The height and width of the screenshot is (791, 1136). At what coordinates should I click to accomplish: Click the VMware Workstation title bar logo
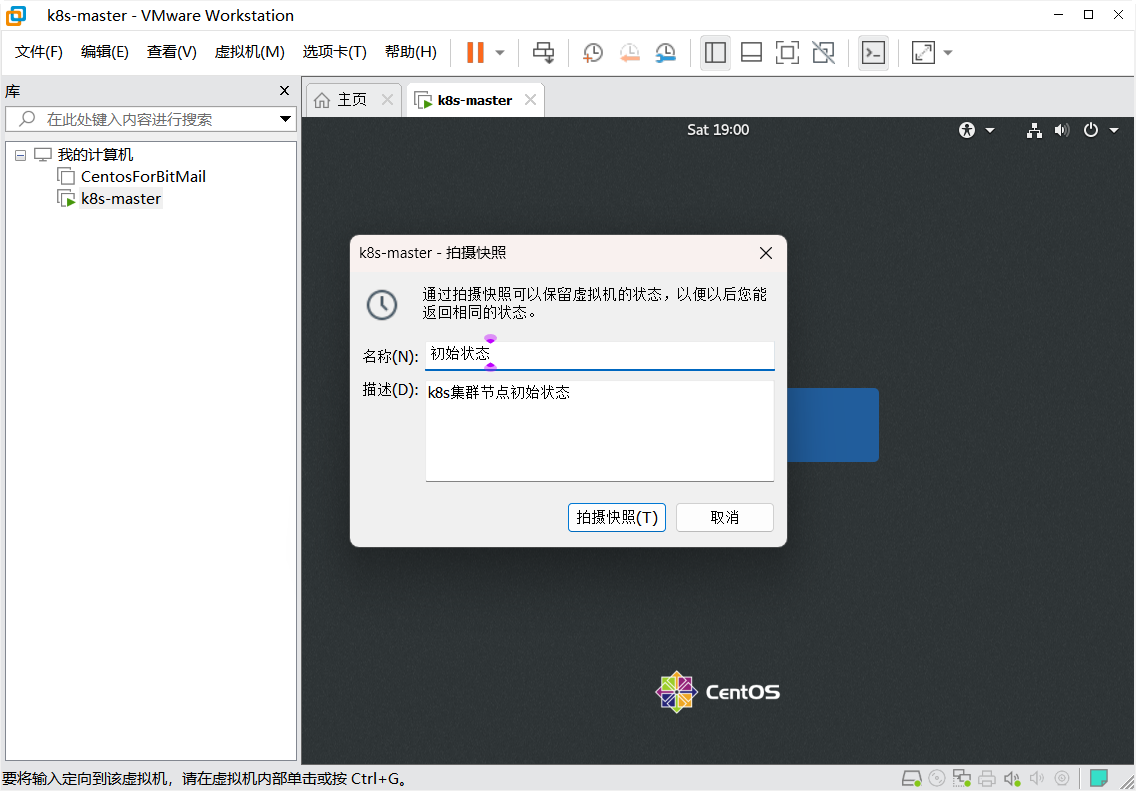pos(15,15)
